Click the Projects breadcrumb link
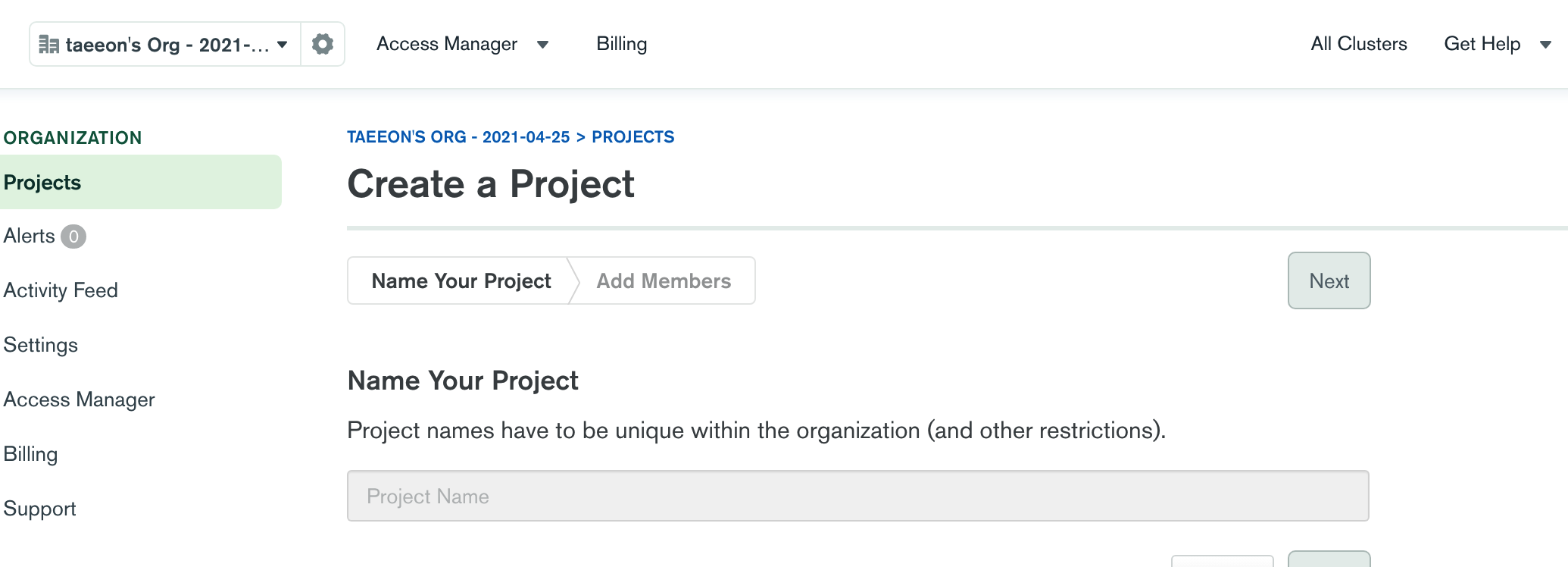This screenshot has width=1568, height=567. tap(633, 137)
